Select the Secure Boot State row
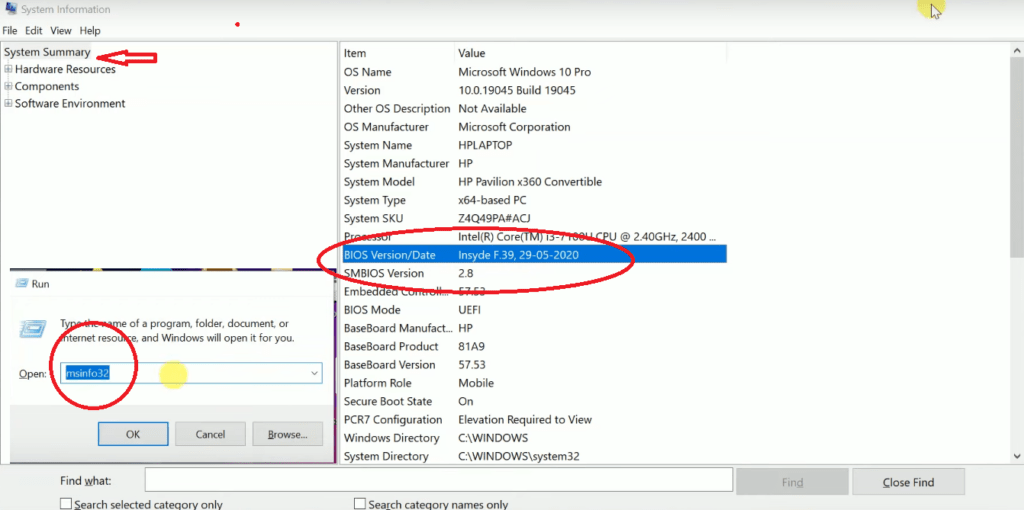This screenshot has width=1024, height=510. (x=534, y=401)
